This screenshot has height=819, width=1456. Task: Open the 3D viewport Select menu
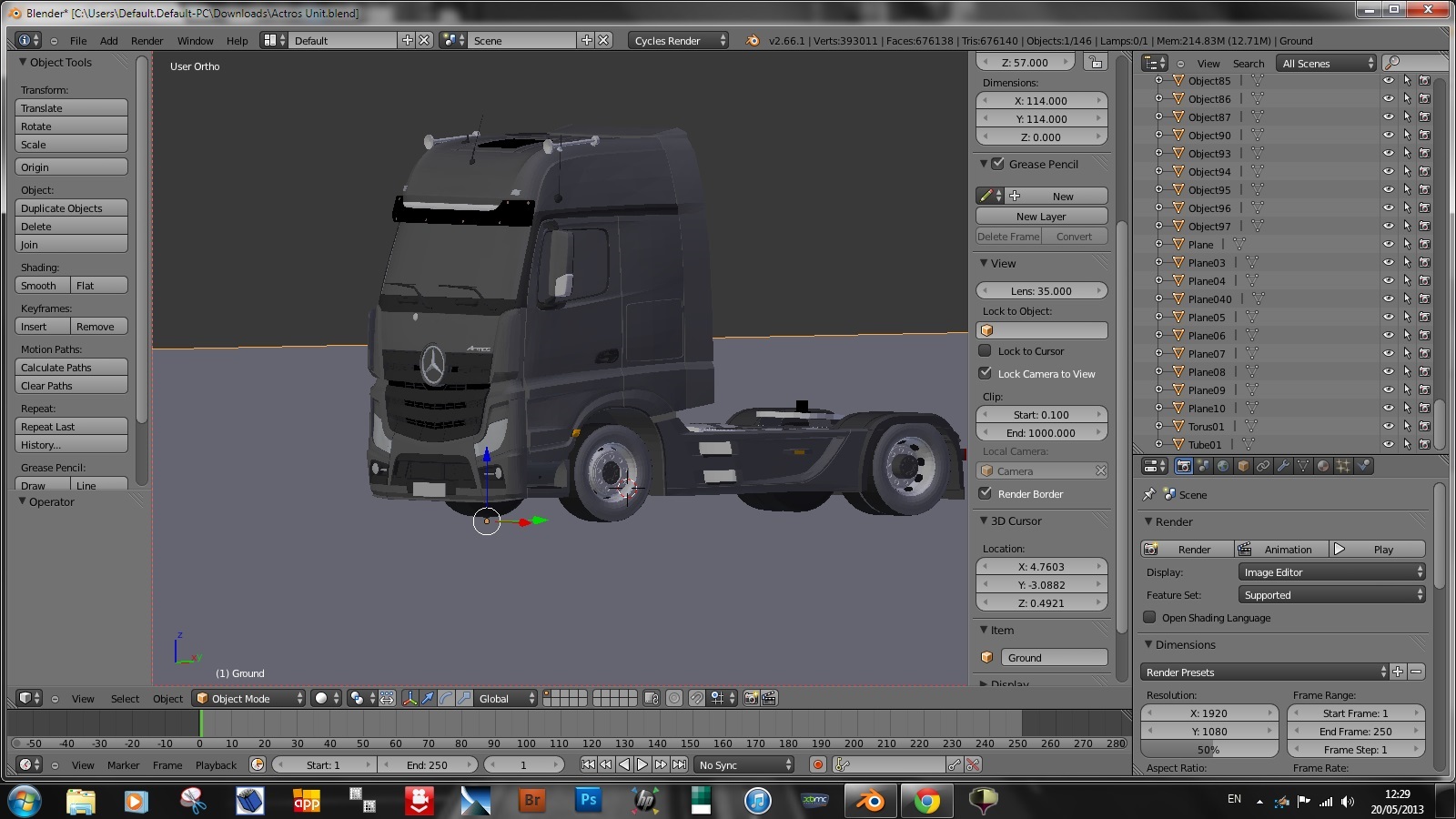tap(126, 698)
